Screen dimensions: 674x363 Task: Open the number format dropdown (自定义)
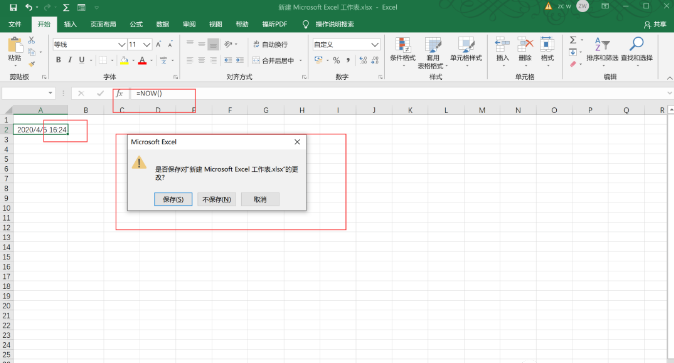[x=374, y=44]
